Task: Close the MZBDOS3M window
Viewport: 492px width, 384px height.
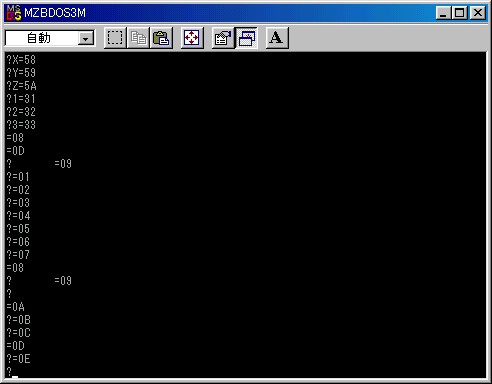Action: (x=477, y=13)
